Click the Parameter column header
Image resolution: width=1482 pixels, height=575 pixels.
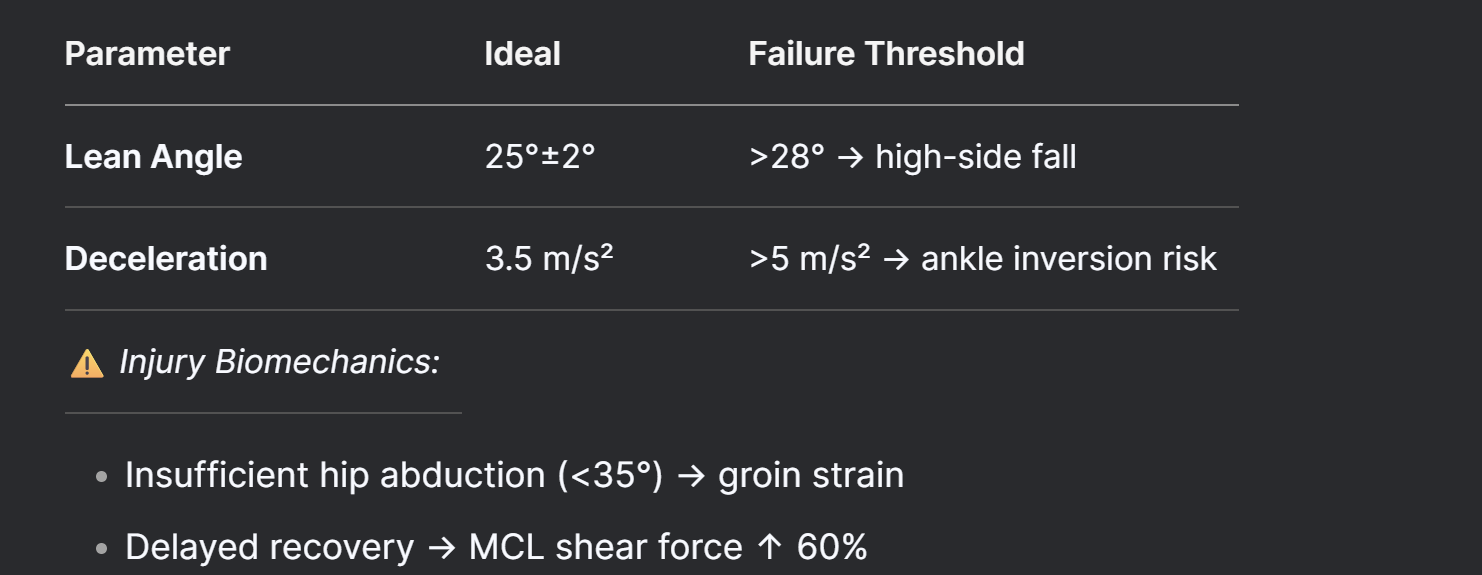point(147,53)
